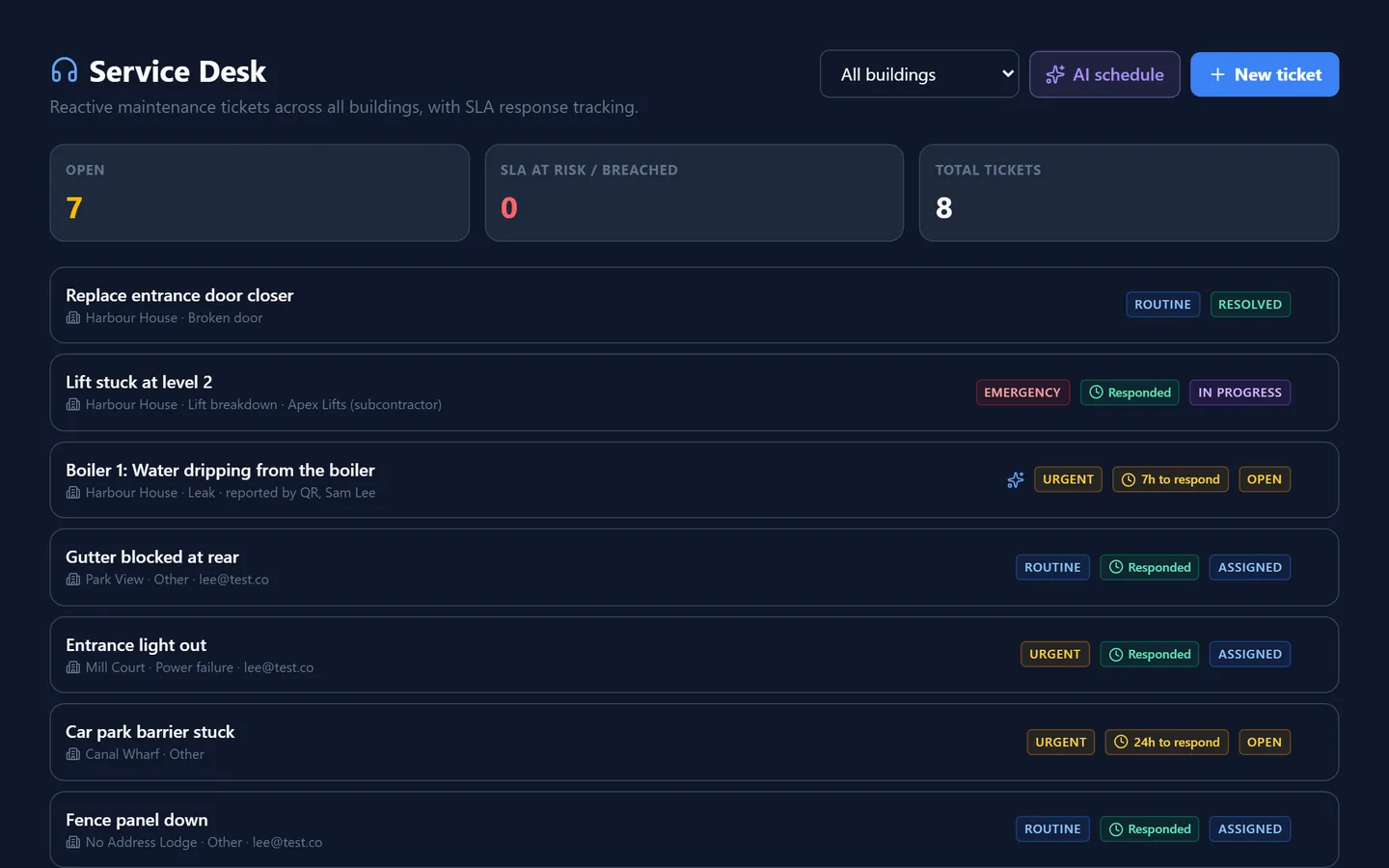Create a New ticket
The width and height of the screenshot is (1389, 868).
(x=1265, y=74)
